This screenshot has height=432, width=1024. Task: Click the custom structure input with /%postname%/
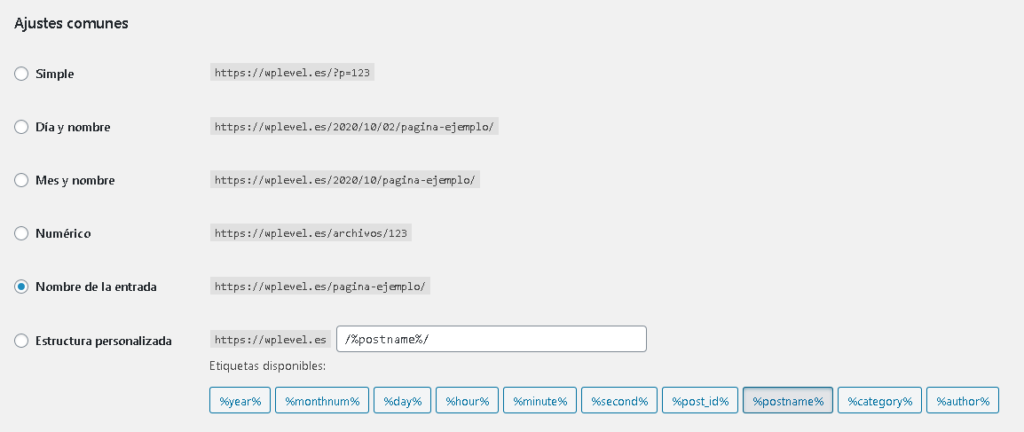491,339
